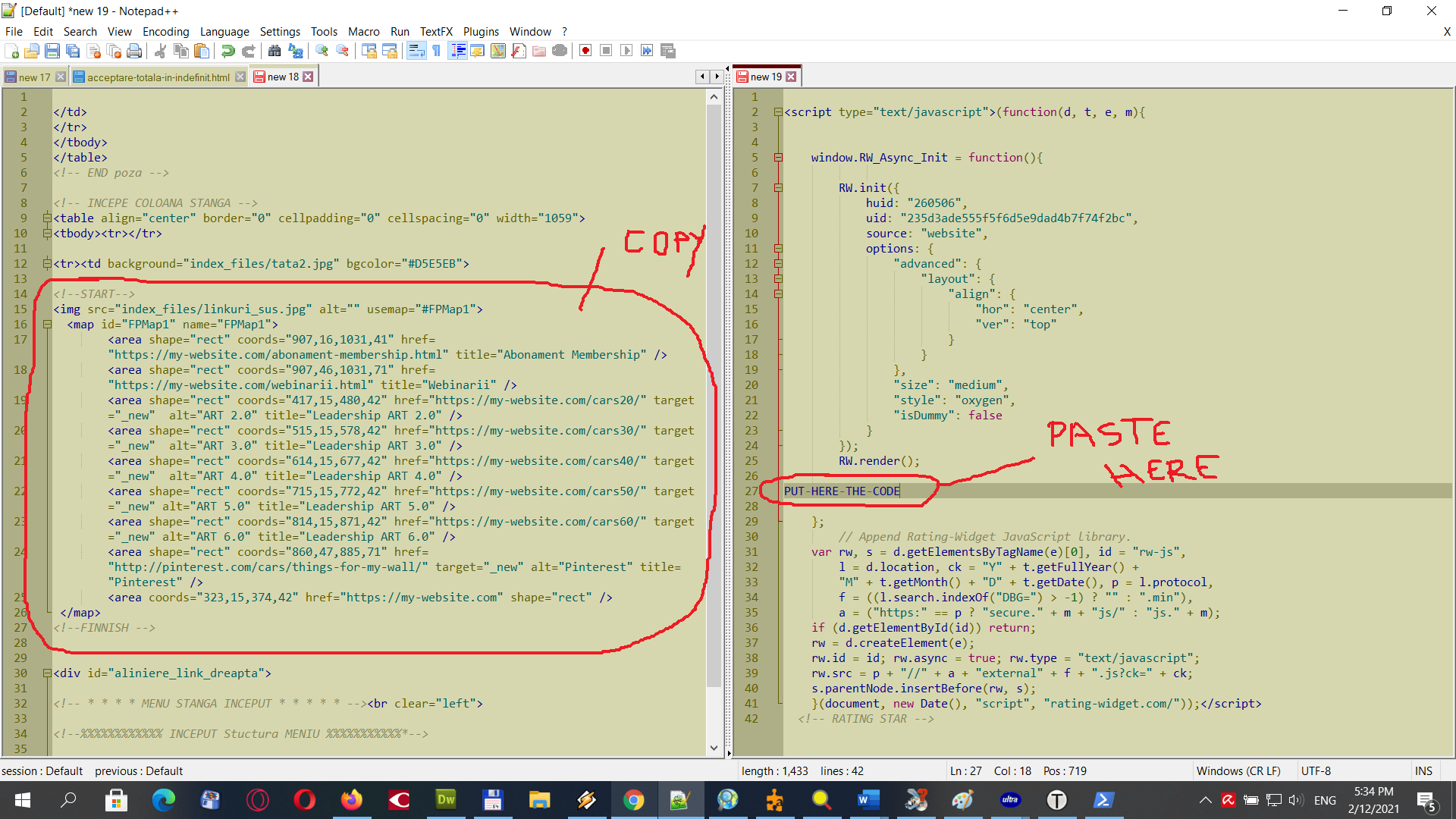Collapse the map block fold at line 16
1456x819 pixels.
[47, 325]
